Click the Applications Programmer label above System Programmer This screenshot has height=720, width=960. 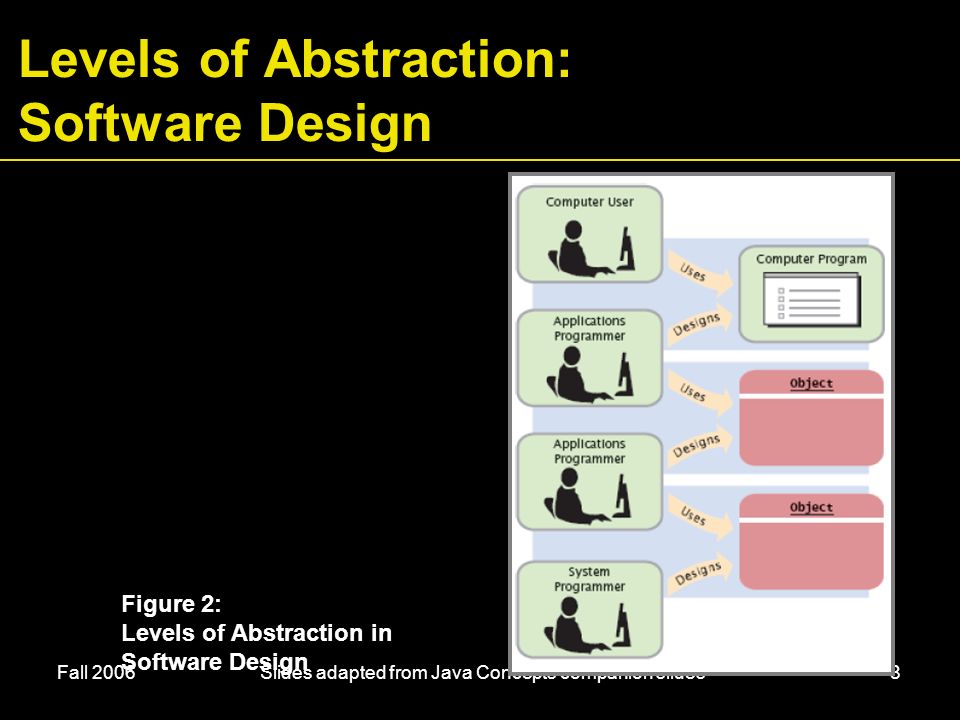[x=589, y=451]
